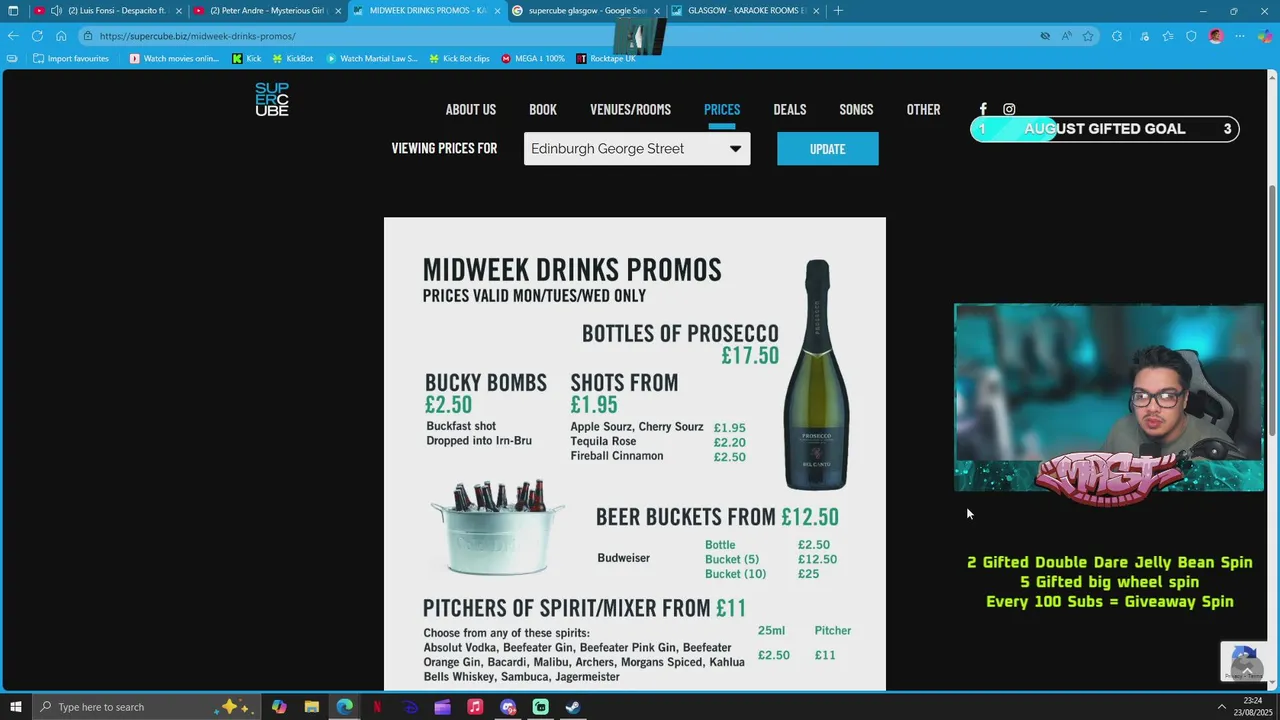Open the Watch movies online bookmark
1280x720 pixels.
174,59
